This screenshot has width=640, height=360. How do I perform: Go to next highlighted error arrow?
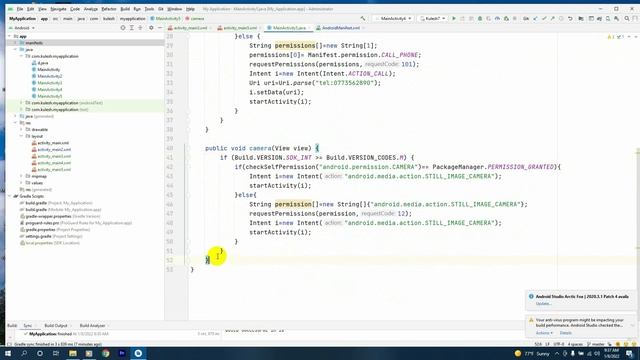[x=635, y=37]
